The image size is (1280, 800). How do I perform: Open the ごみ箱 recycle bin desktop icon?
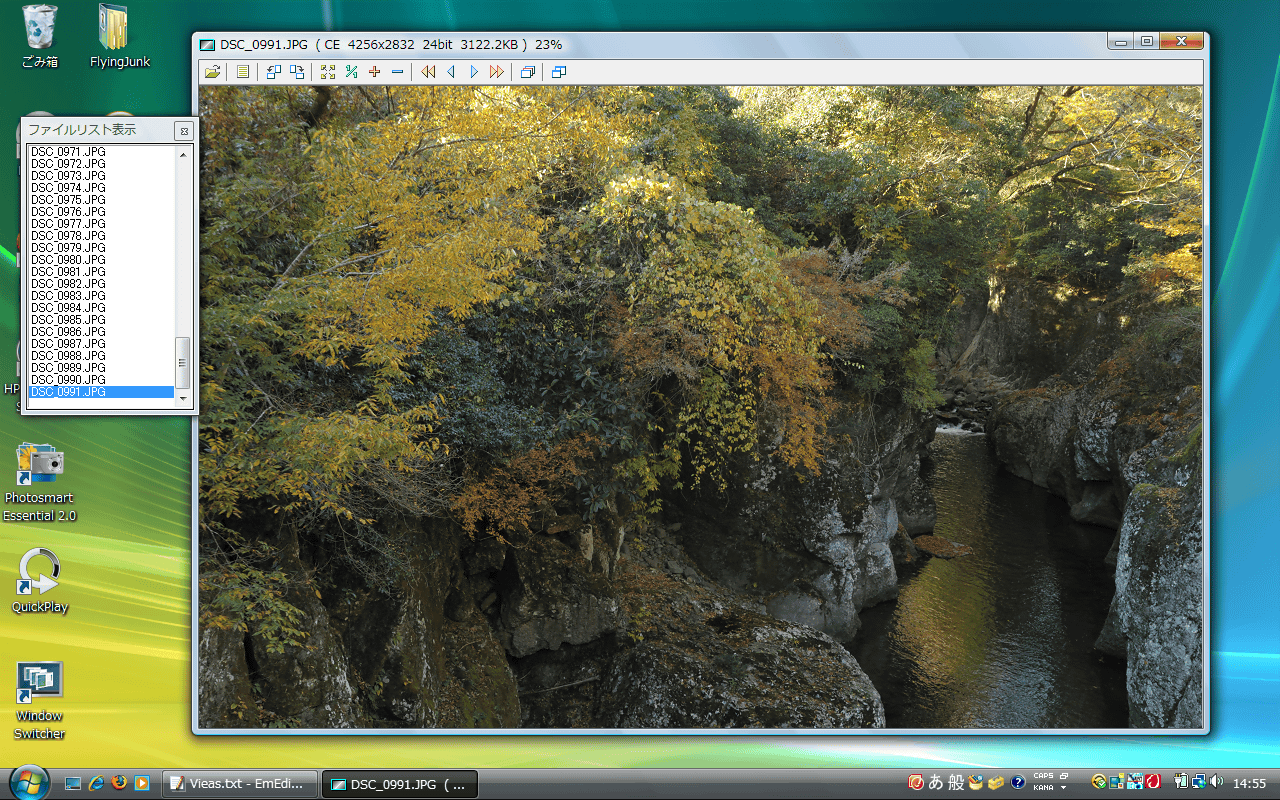pos(40,37)
